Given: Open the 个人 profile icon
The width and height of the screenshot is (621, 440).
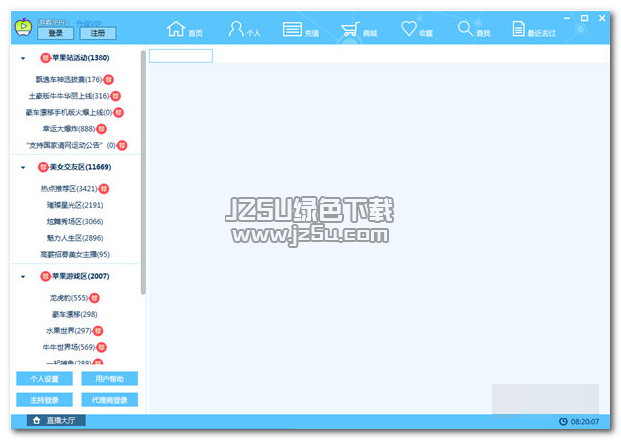Looking at the screenshot, I should click(236, 29).
